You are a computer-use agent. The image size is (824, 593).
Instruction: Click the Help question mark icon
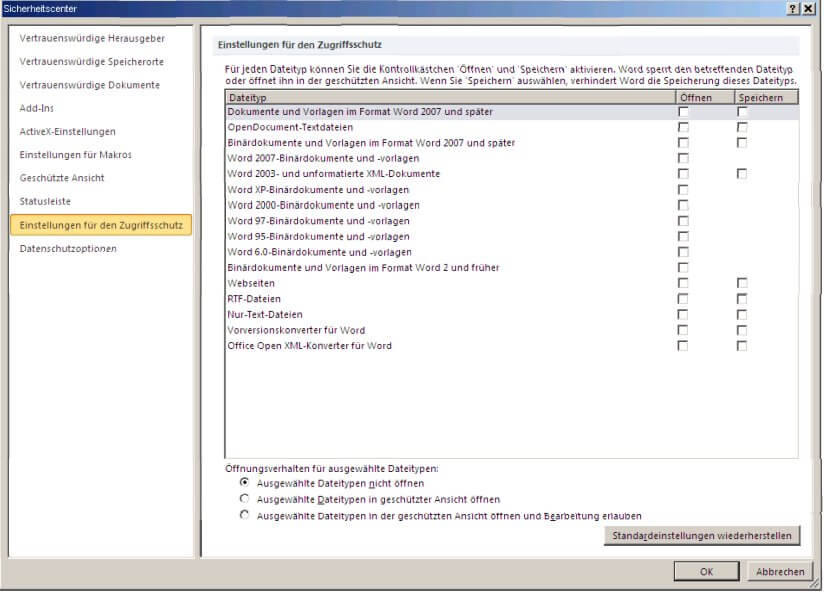coord(793,8)
